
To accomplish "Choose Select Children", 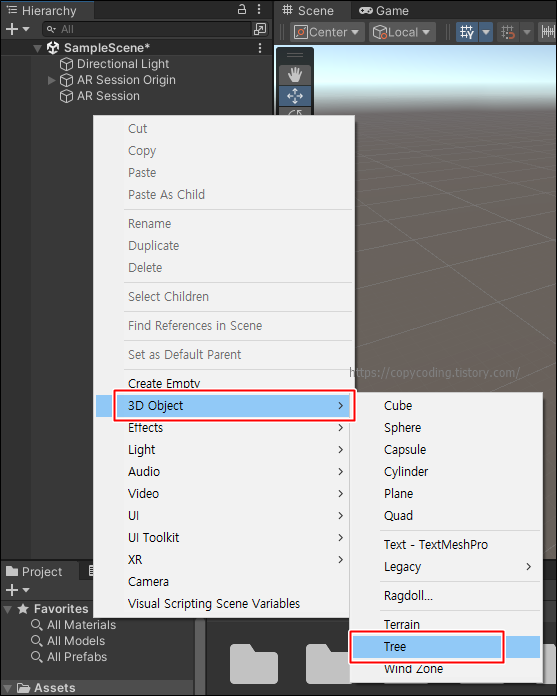I will coord(225,297).
